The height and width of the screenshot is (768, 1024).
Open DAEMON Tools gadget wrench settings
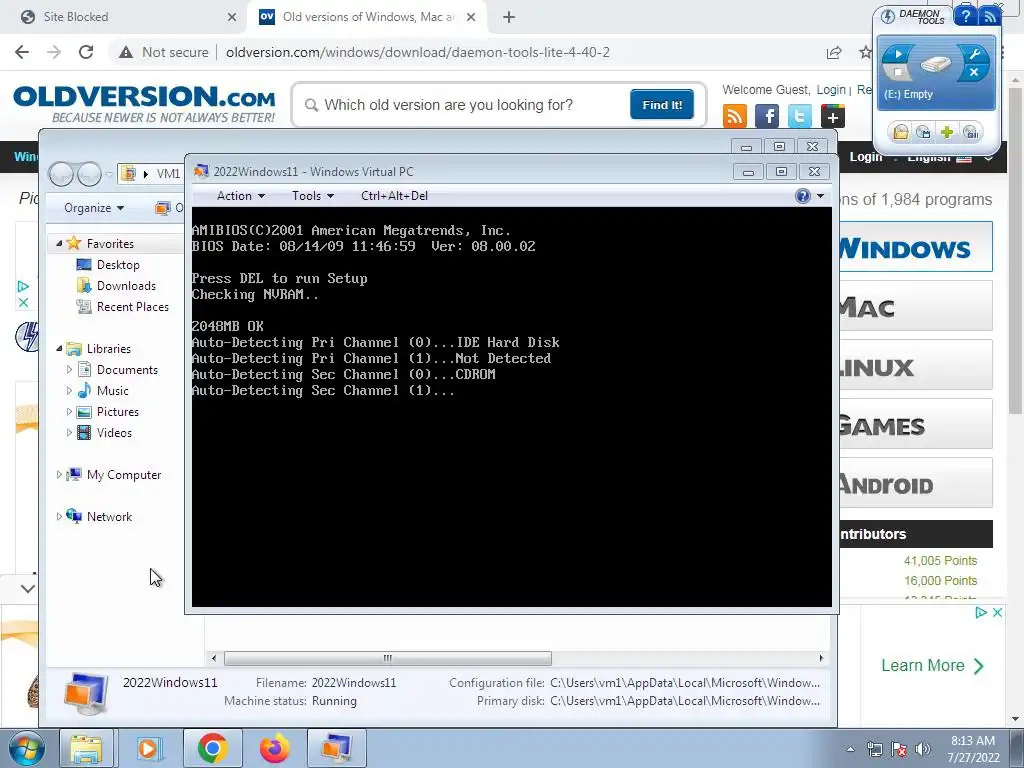point(974,55)
